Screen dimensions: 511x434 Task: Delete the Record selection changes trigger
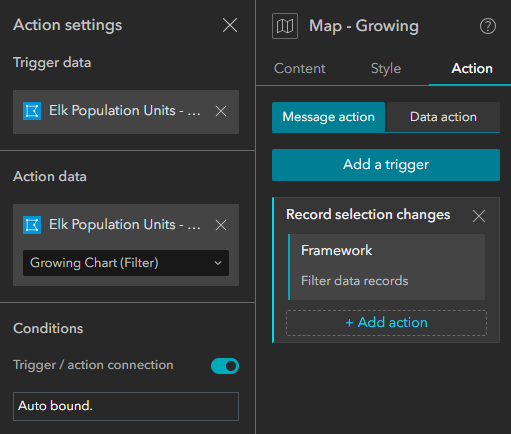point(479,216)
